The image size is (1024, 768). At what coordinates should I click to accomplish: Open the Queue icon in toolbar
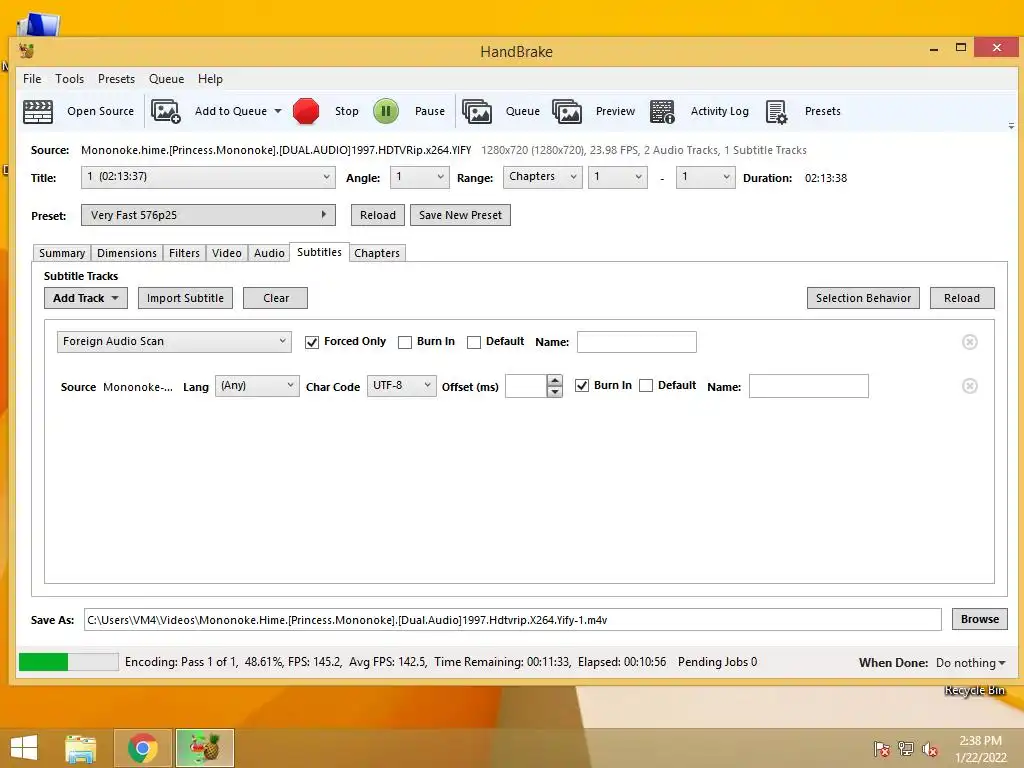click(x=477, y=111)
